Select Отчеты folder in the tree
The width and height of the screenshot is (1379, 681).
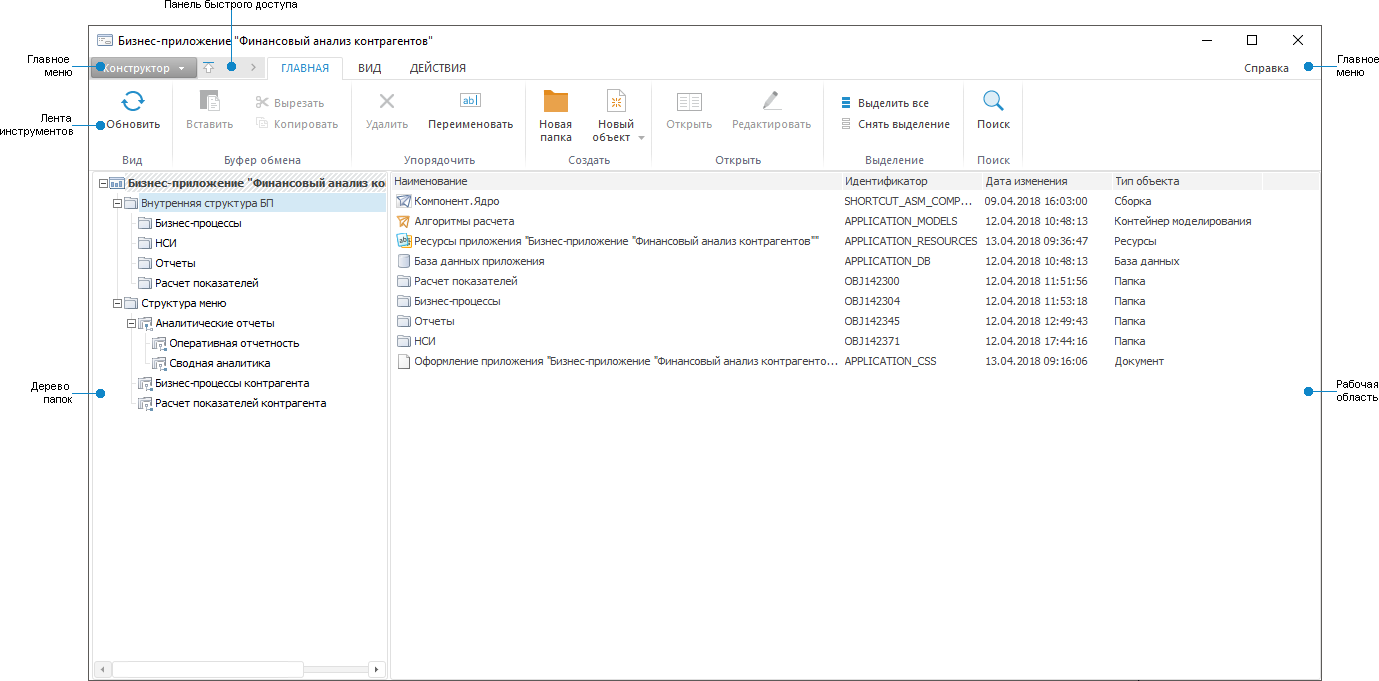[175, 263]
